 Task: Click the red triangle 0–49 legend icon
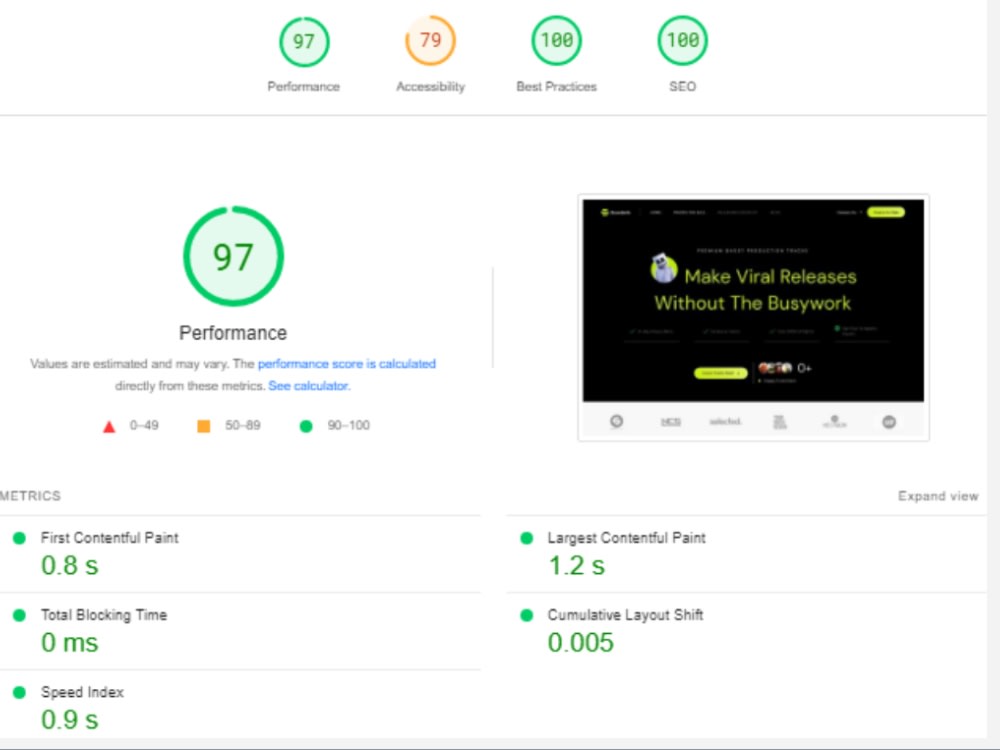tap(109, 427)
